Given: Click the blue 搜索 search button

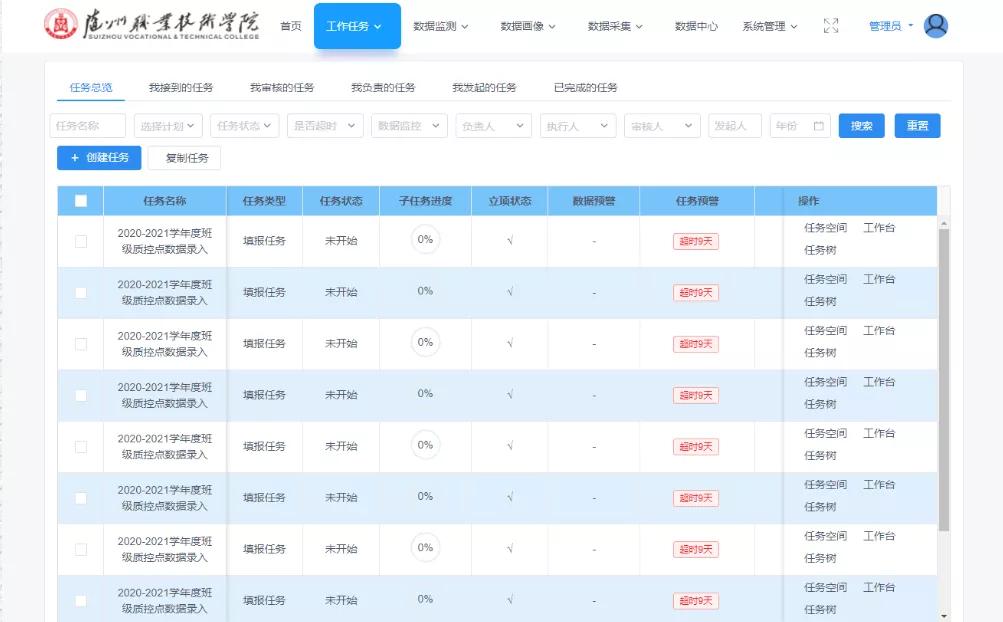Looking at the screenshot, I should (x=860, y=126).
